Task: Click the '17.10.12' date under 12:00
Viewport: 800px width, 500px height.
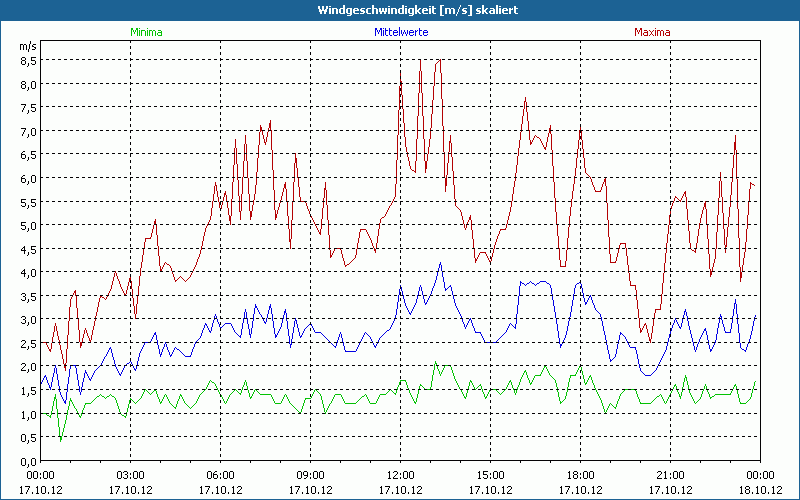Action: tap(401, 490)
